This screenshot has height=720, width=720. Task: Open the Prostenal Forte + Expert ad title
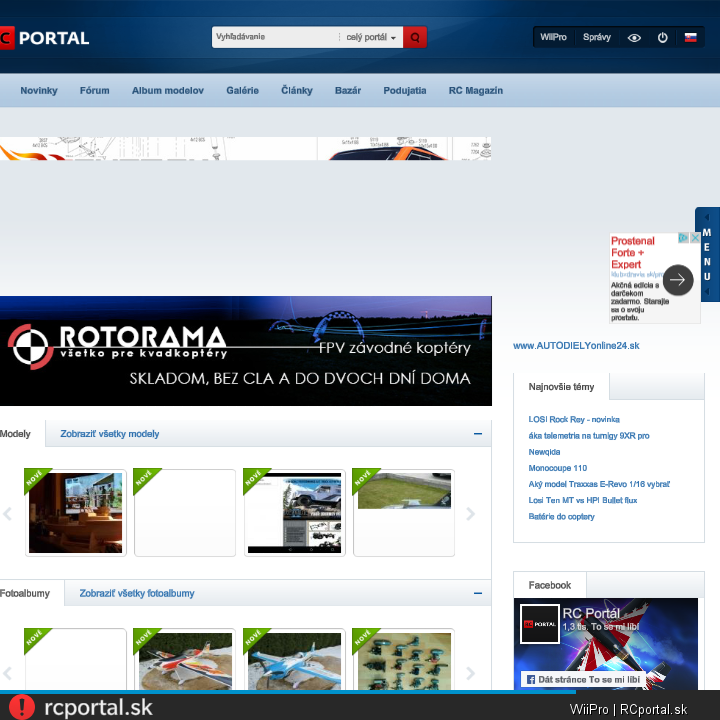[x=633, y=253]
